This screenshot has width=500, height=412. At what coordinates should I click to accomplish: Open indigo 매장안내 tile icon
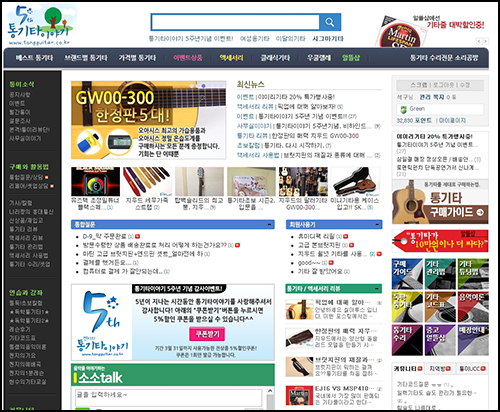coord(473,340)
